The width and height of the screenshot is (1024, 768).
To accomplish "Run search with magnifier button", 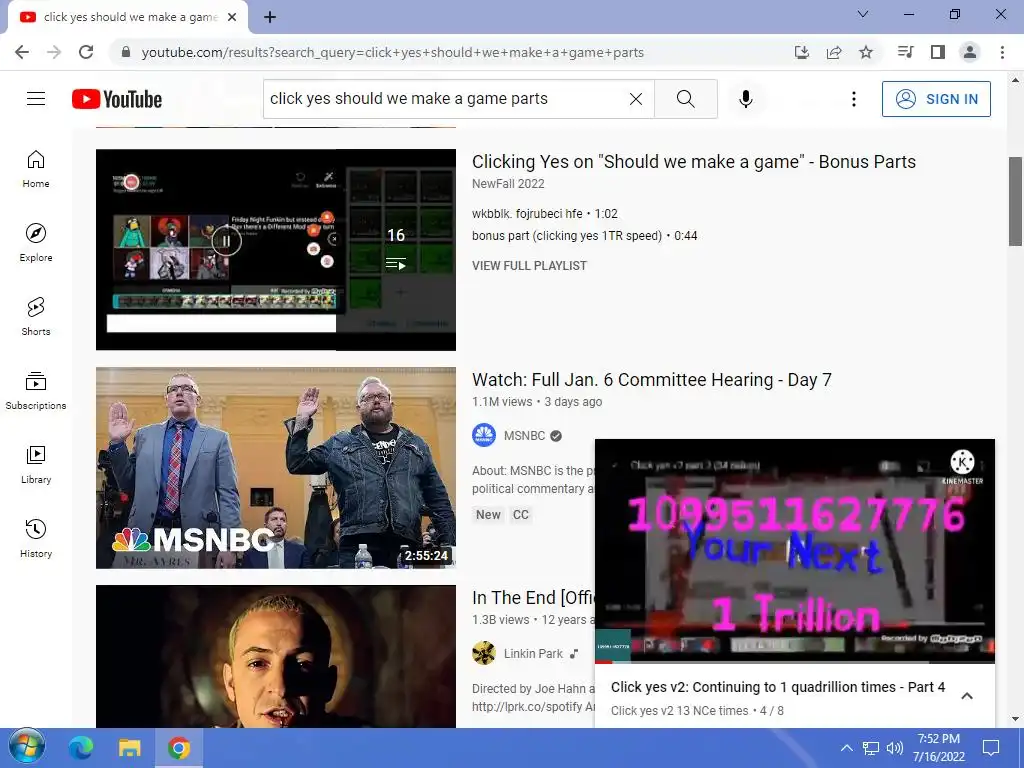I will (686, 99).
